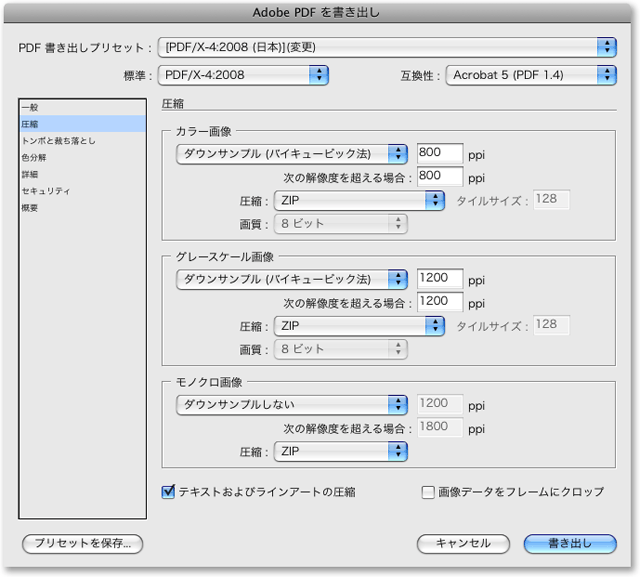The height and width of the screenshot is (577, 640).
Task: Click グレースケール画像 threshold 1200 ppi field
Action: pos(439,302)
